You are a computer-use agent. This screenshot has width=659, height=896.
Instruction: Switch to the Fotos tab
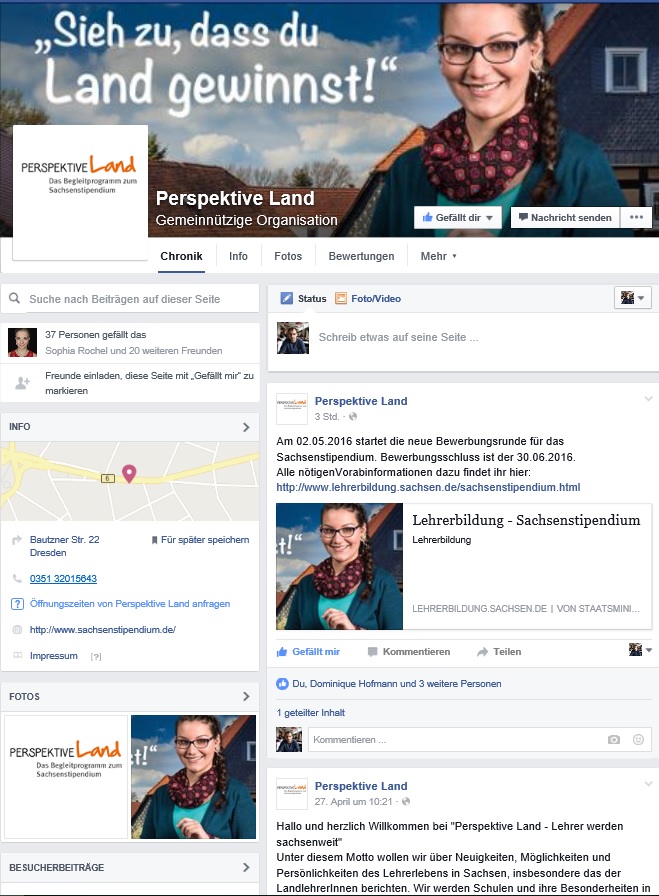288,256
